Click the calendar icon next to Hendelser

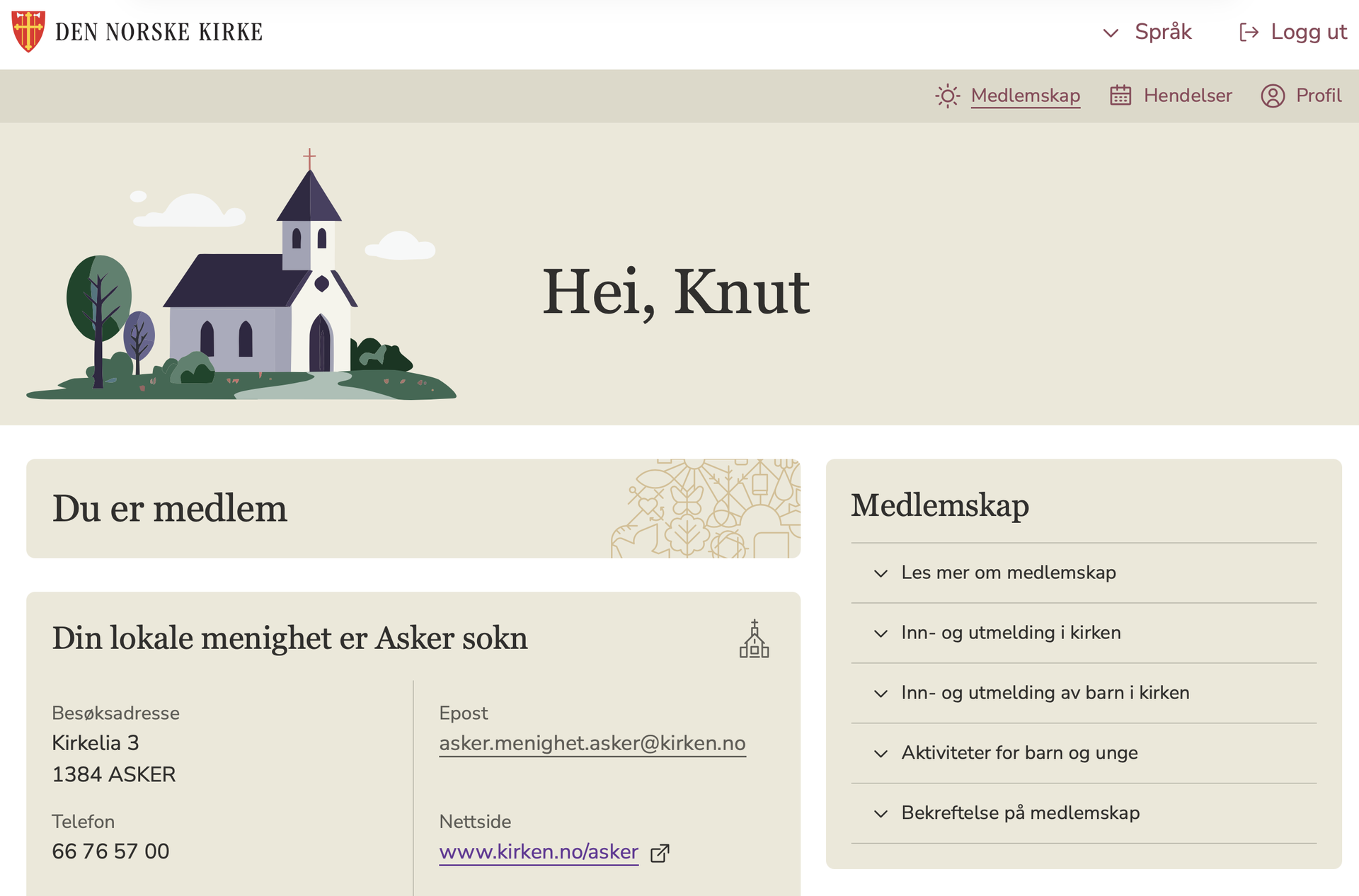[x=1120, y=96]
